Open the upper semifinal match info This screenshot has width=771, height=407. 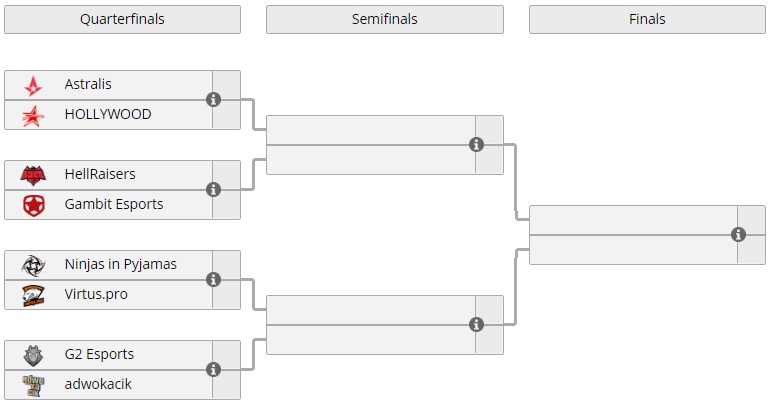[476, 145]
